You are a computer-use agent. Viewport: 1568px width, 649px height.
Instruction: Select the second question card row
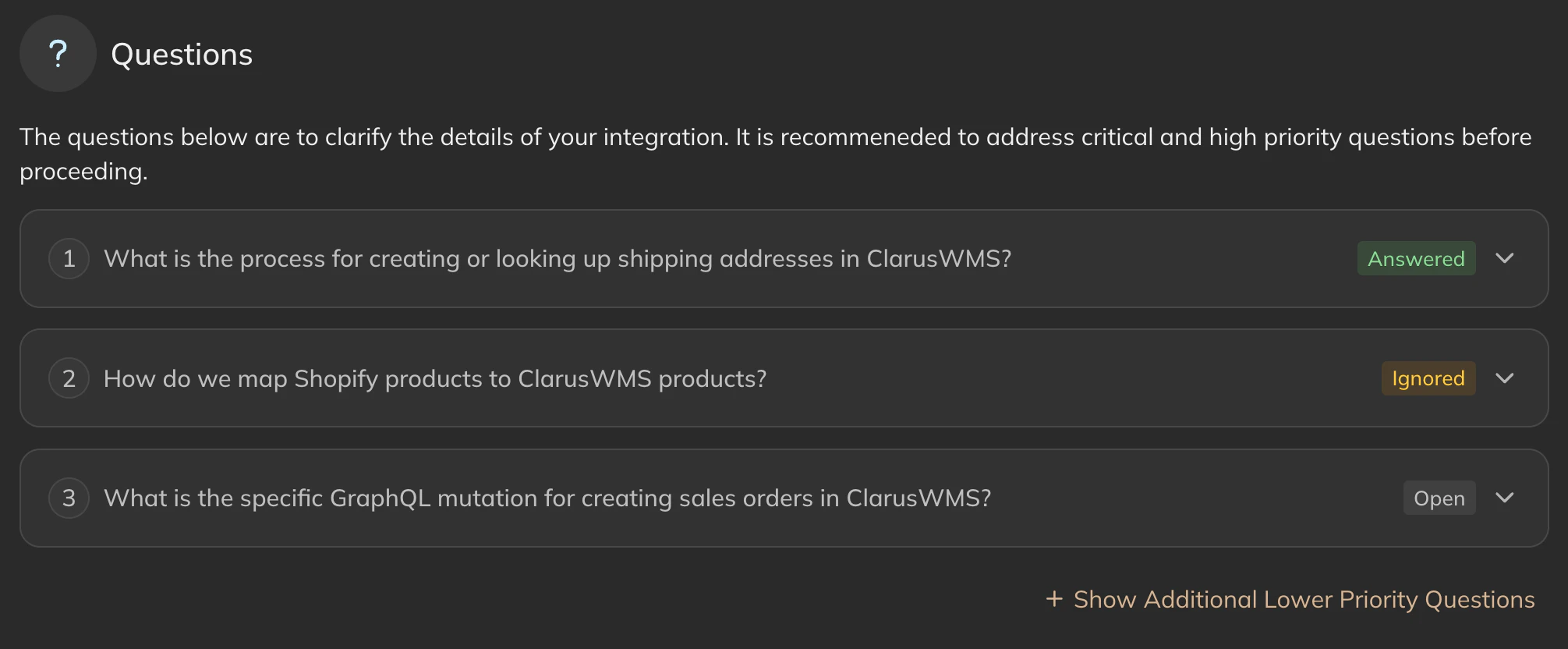784,378
